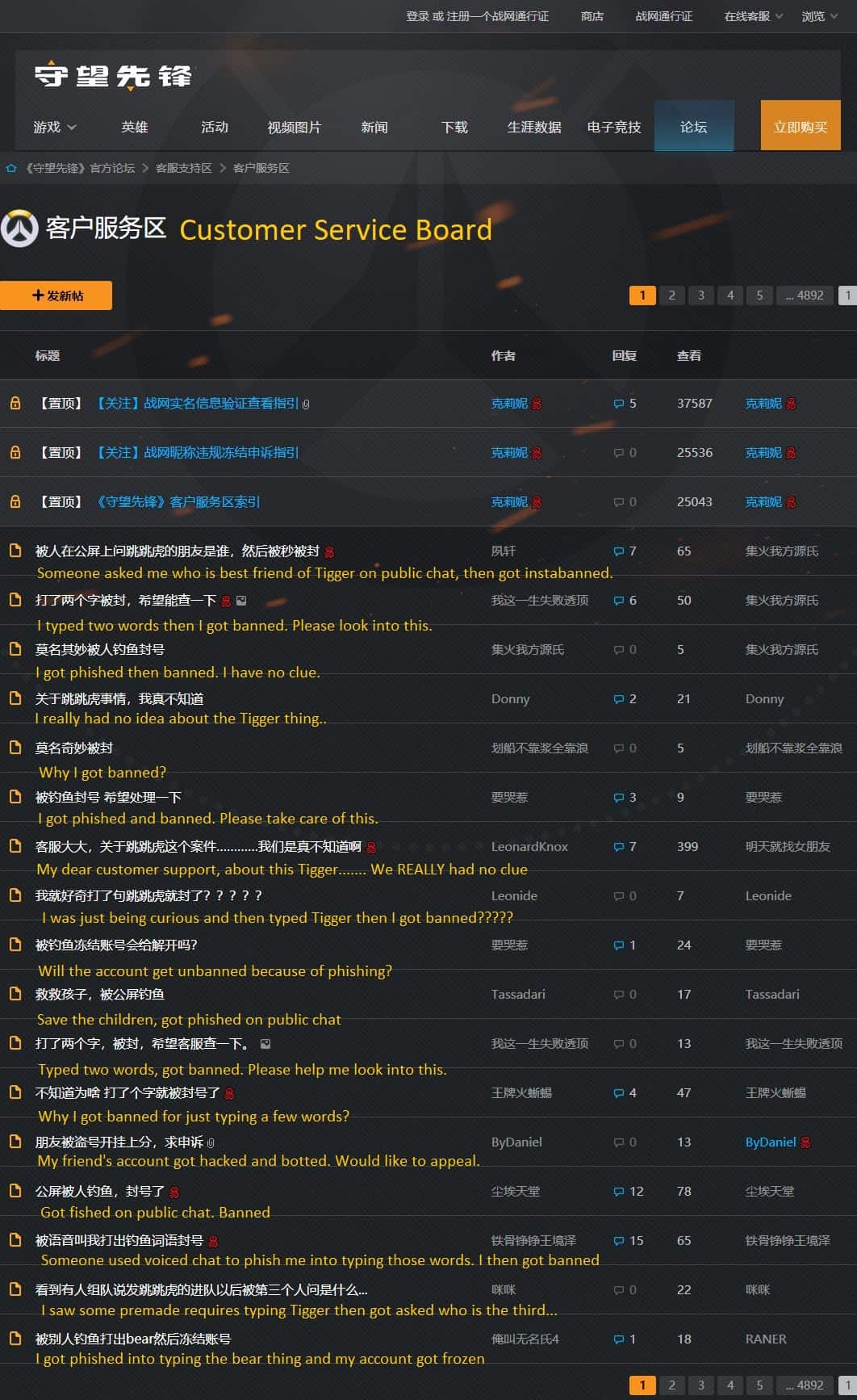This screenshot has height=1400, width=857.
Task: Click breadcrumb 客服支持区
Action: pos(184,168)
